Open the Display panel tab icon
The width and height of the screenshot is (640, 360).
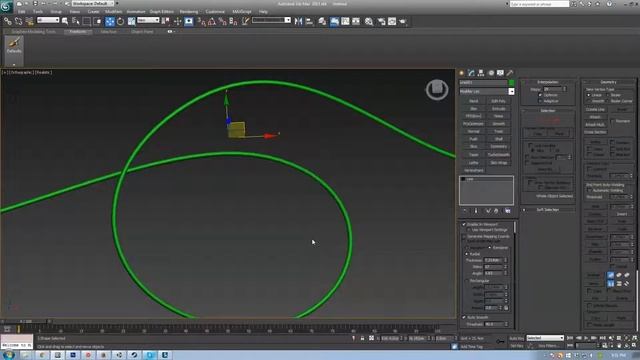(x=500, y=73)
